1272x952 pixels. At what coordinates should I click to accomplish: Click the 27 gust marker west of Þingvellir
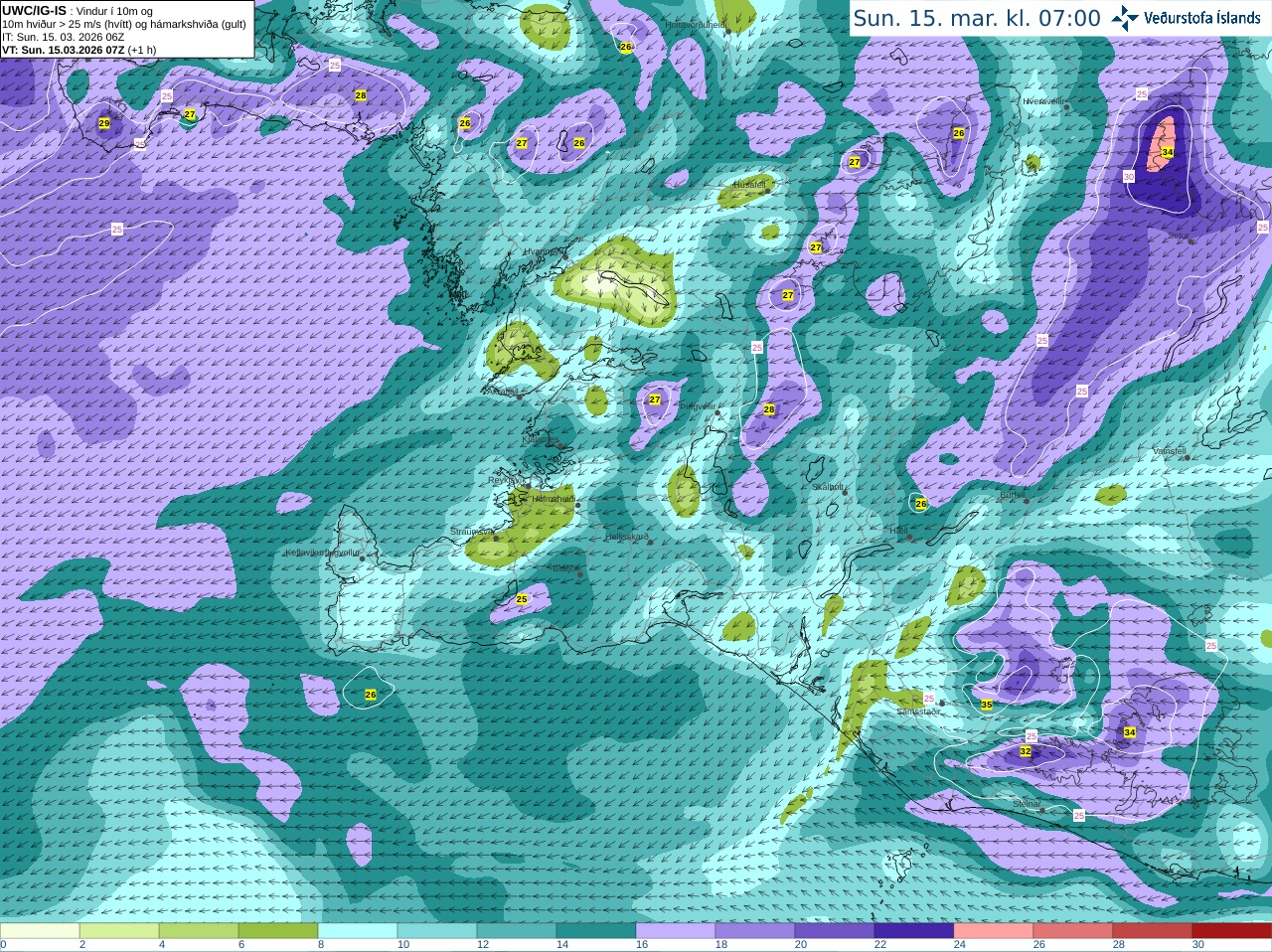(x=655, y=399)
